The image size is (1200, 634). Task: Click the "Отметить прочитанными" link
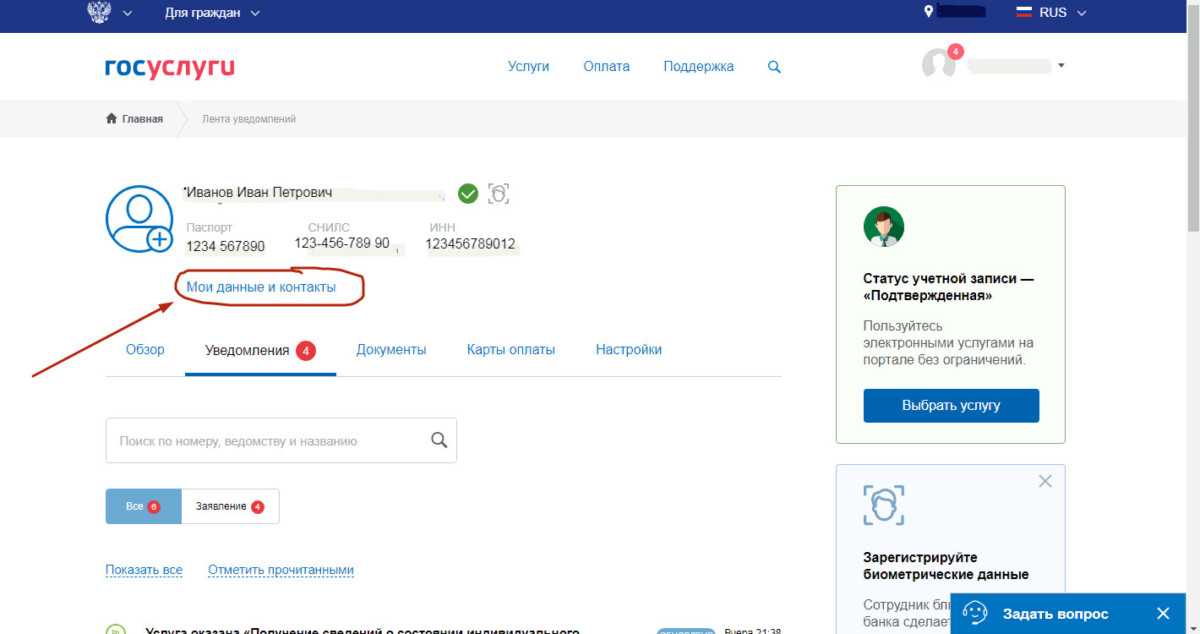pyautogui.click(x=281, y=570)
